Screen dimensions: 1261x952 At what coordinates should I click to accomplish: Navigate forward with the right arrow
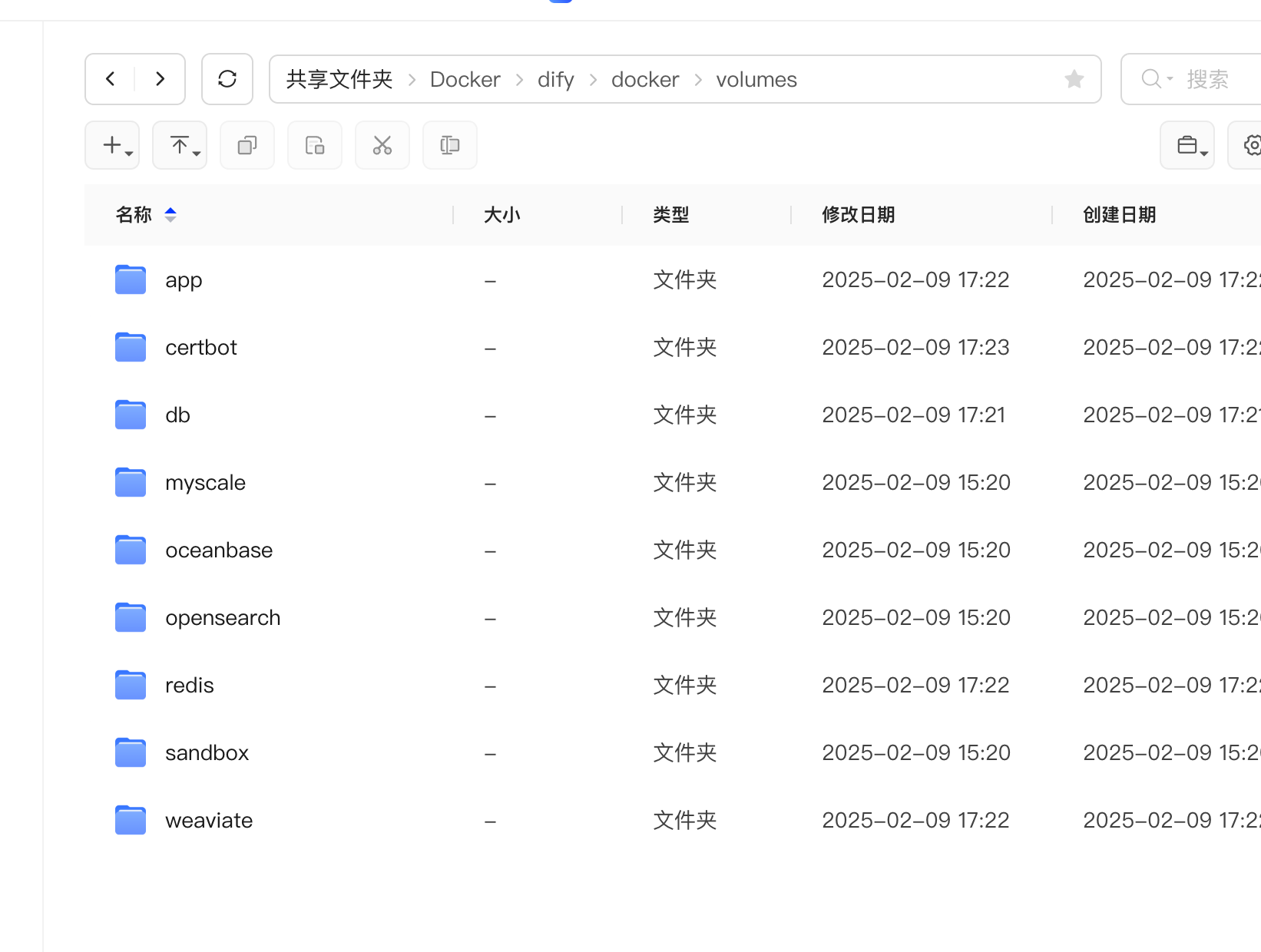[160, 79]
